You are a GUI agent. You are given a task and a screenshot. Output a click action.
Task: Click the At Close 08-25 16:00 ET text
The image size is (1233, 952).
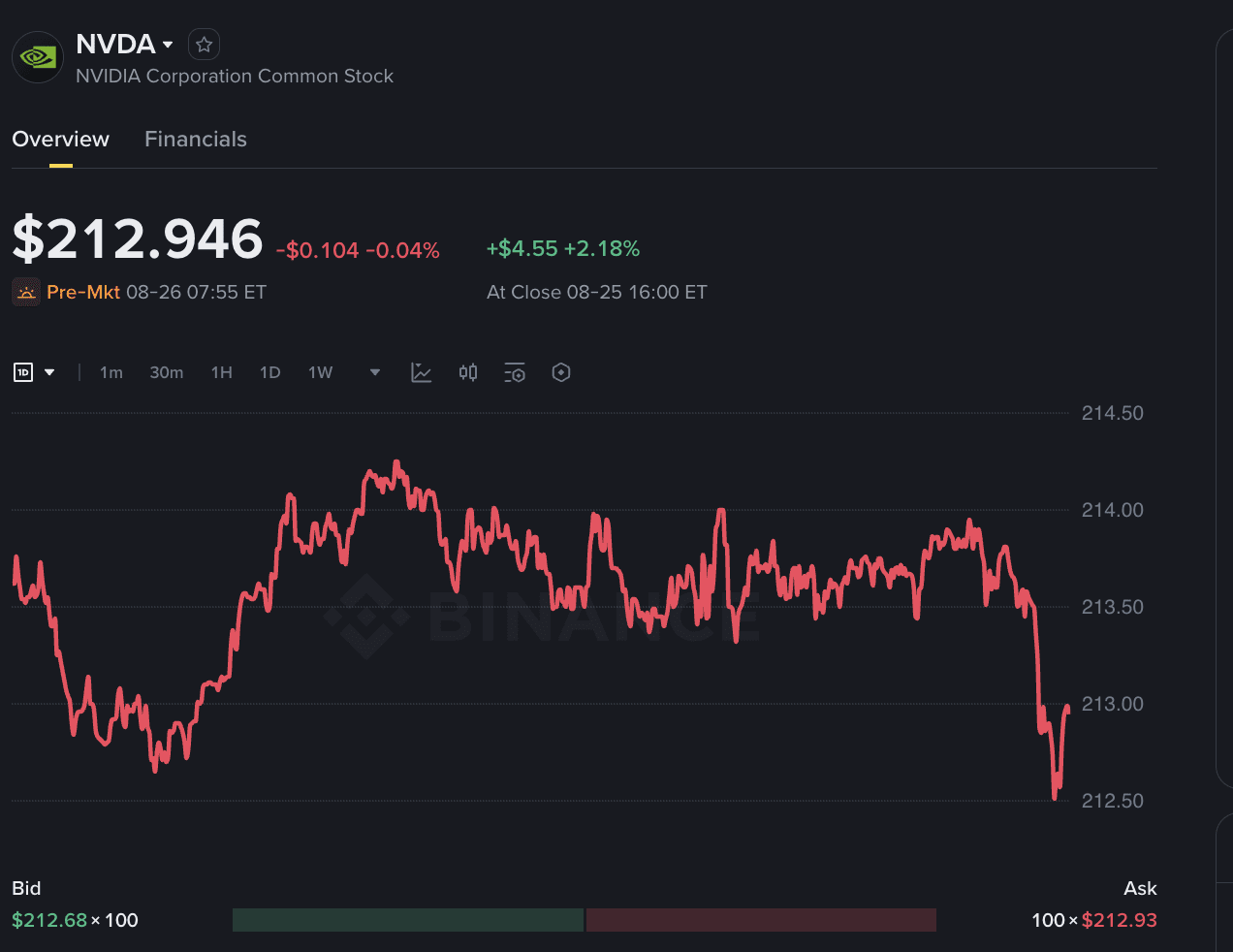[597, 292]
